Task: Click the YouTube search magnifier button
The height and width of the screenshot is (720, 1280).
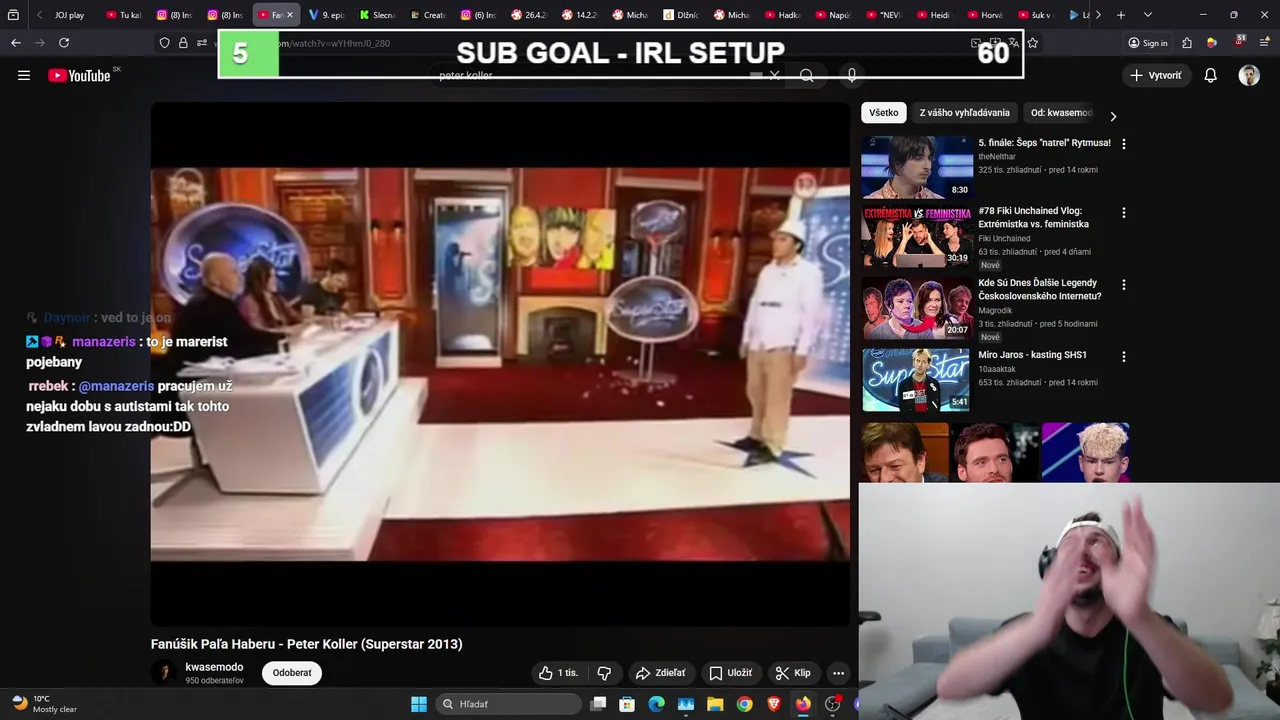Action: point(807,75)
